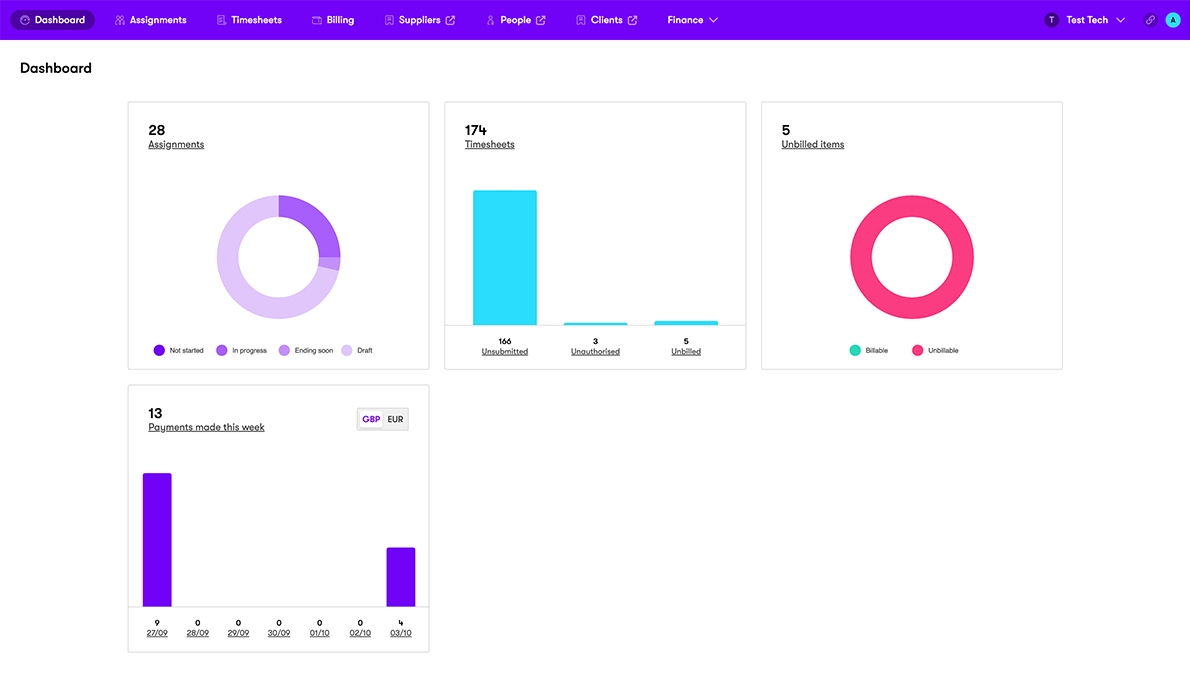Go to the Assignments menu item
This screenshot has width=1190, height=675.
tap(150, 20)
